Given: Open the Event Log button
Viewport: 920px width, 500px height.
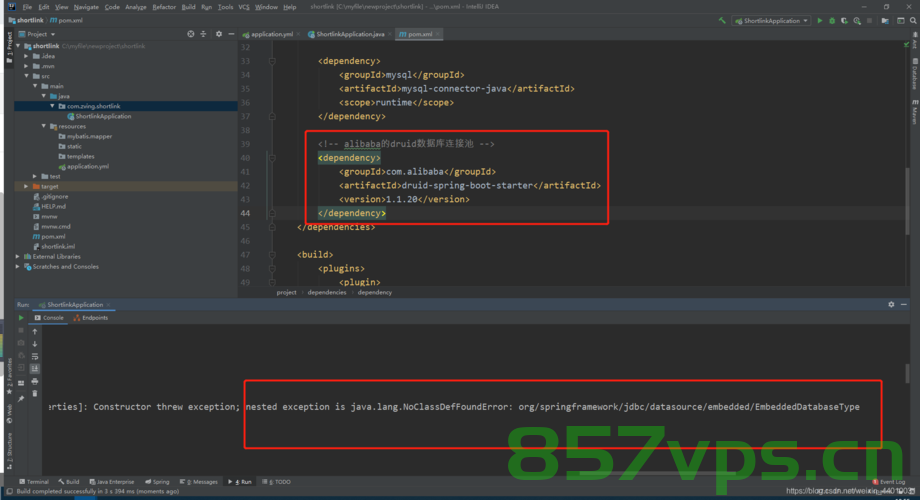Looking at the screenshot, I should (x=888, y=482).
